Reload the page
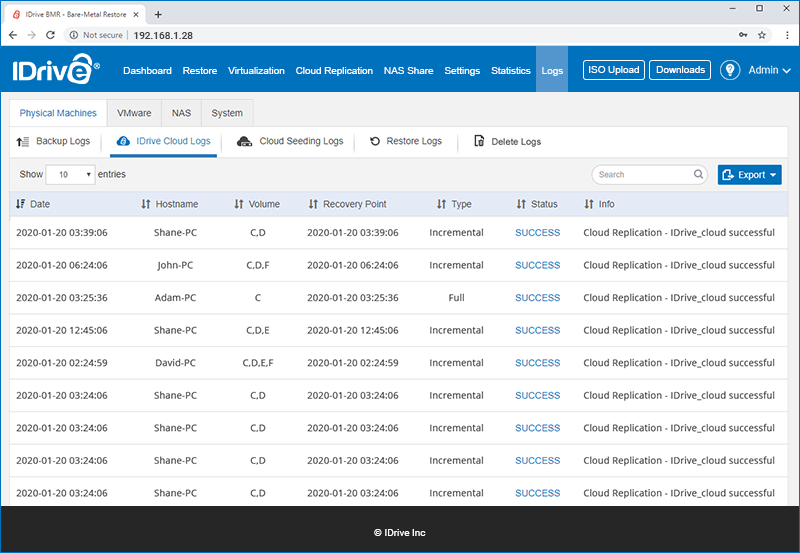This screenshot has width=800, height=553. [x=50, y=35]
